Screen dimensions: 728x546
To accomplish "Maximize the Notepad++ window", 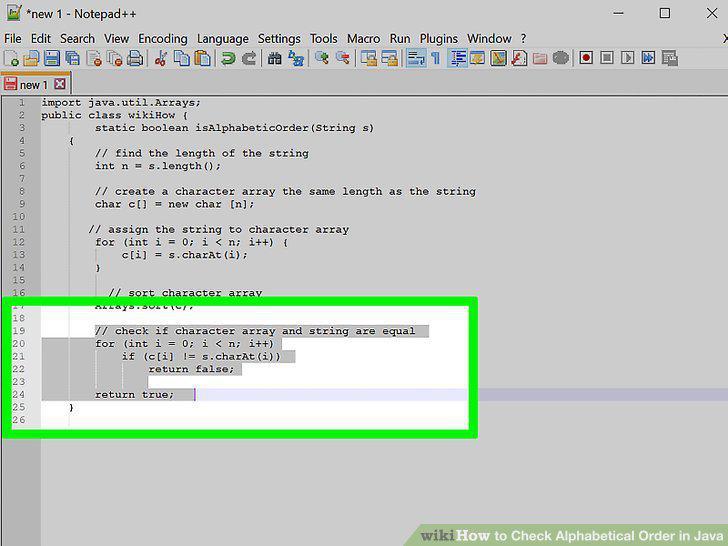I will coord(665,13).
